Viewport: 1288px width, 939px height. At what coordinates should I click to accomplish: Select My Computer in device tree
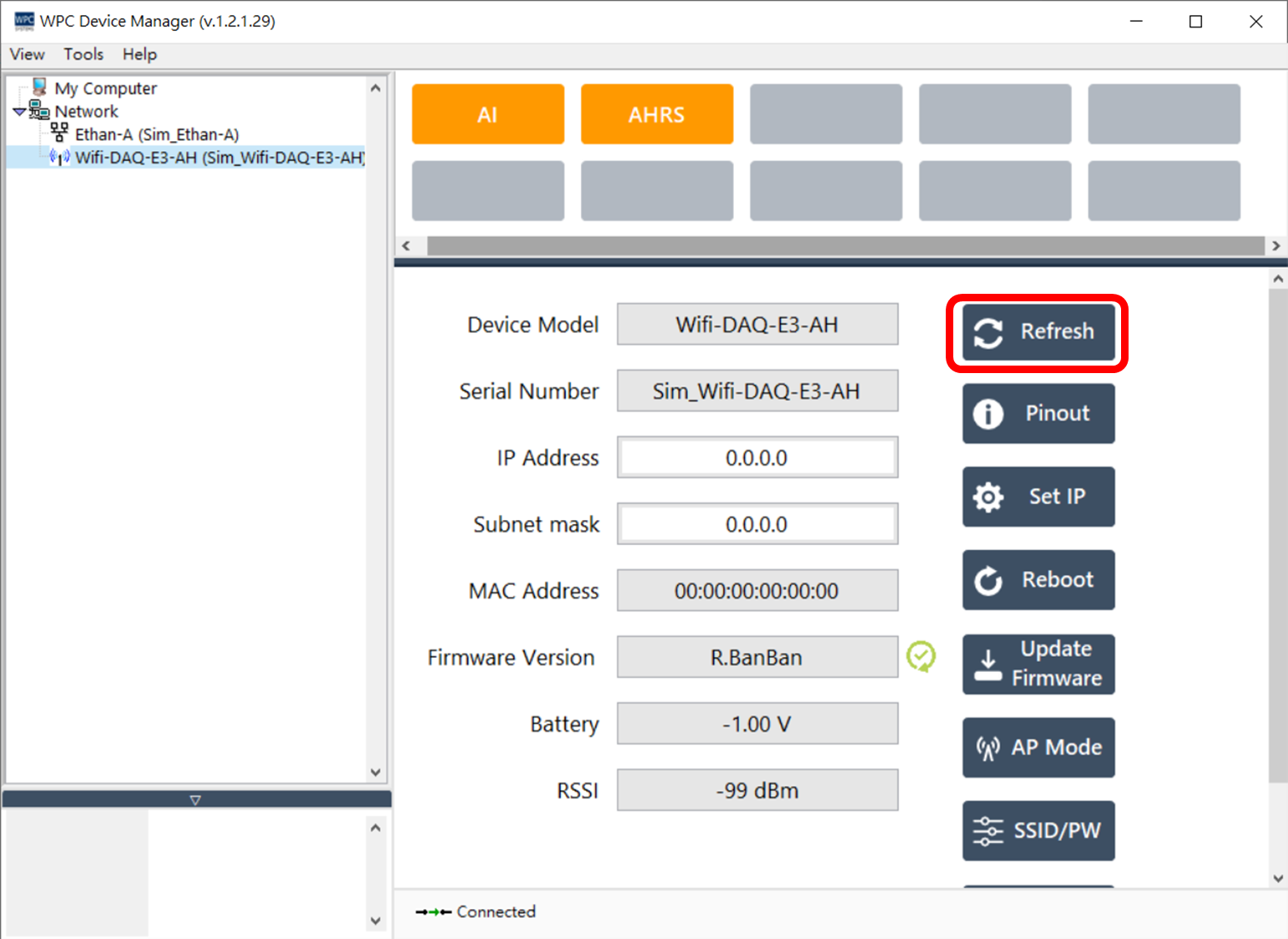[105, 88]
